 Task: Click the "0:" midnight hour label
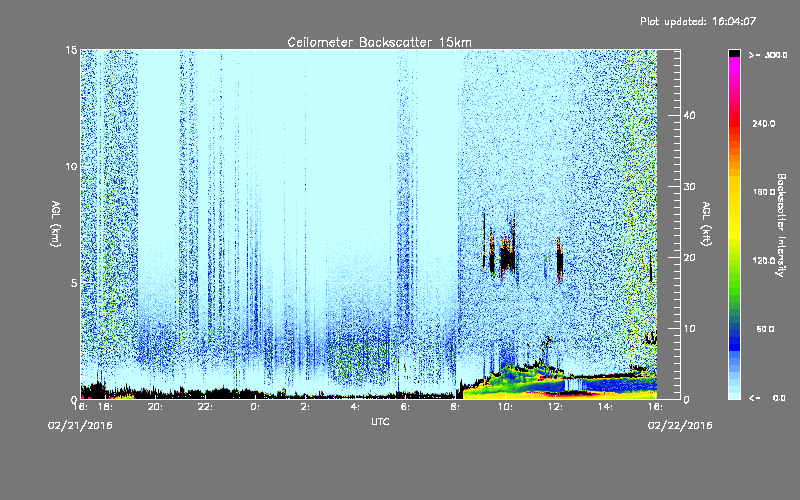pos(256,407)
